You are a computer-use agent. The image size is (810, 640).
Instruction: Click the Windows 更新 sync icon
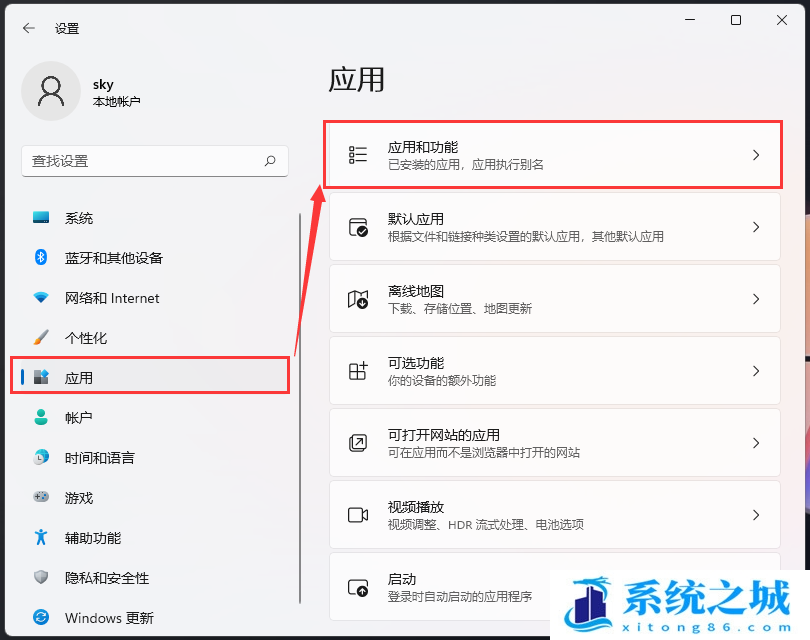[x=41, y=617]
